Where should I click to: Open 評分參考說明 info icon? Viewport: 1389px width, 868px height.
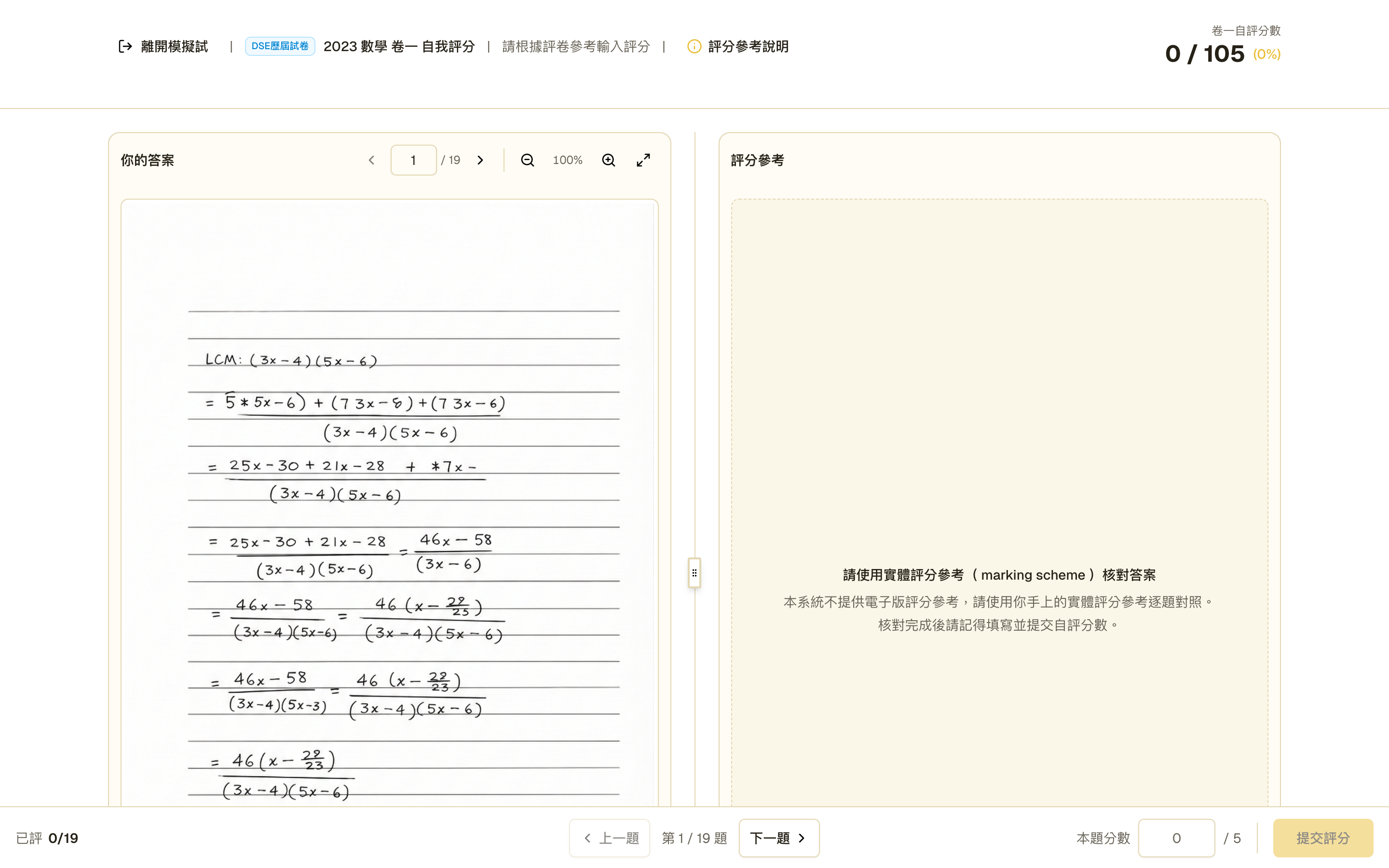coord(694,46)
